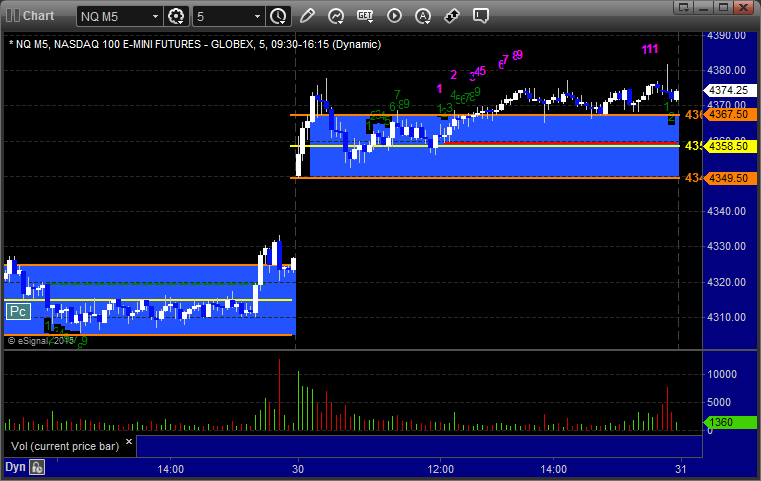The height and width of the screenshot is (481, 761).
Task: Click the 4330.00 price axis label
Action: [727, 246]
